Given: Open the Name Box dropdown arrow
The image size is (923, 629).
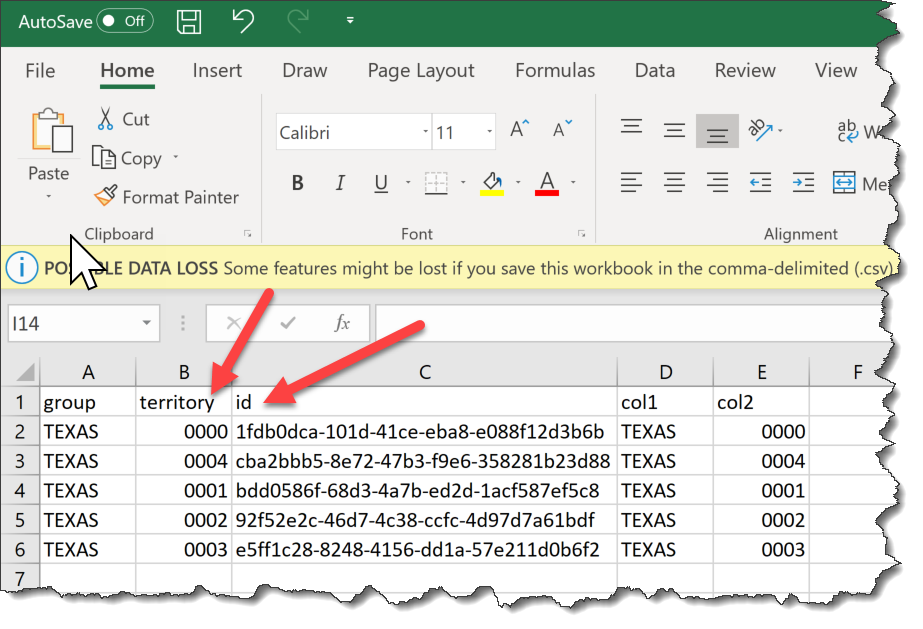Looking at the screenshot, I should click(x=147, y=323).
